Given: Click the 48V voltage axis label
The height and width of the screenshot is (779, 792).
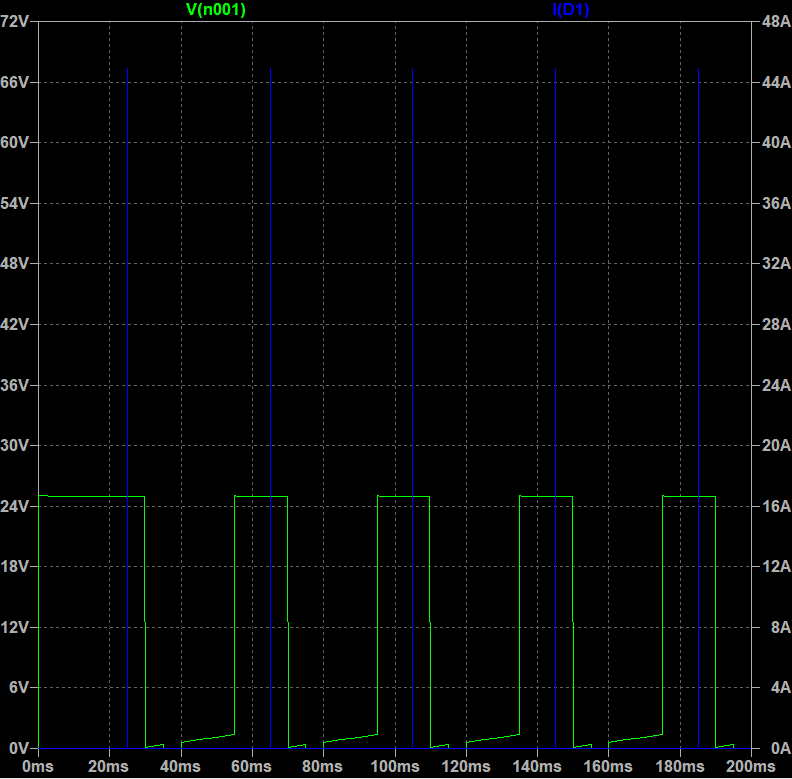Looking at the screenshot, I should point(15,263).
